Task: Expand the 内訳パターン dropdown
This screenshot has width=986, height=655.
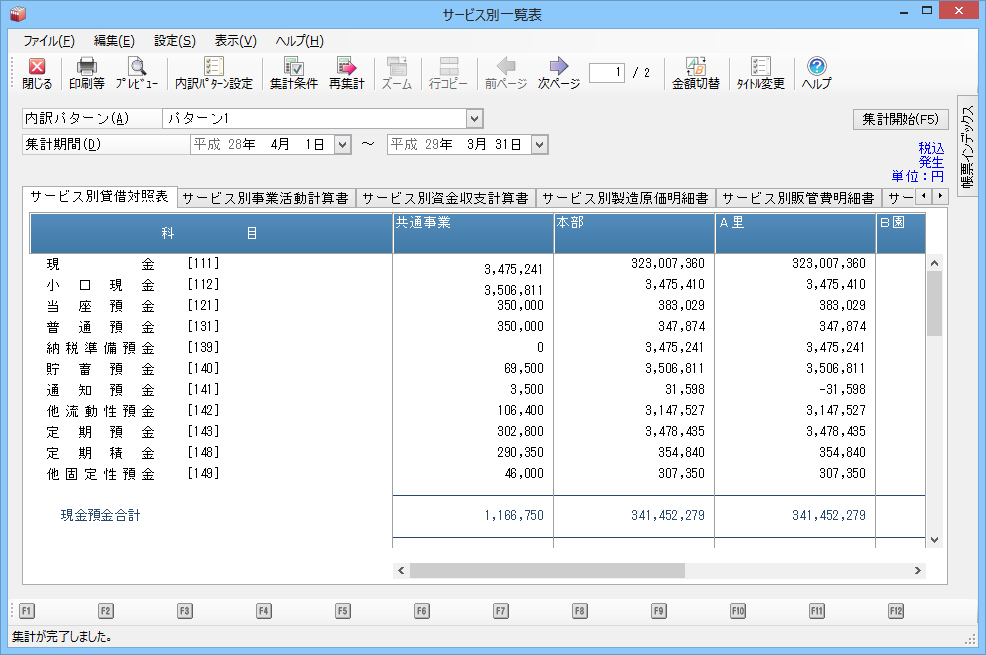Action: pyautogui.click(x=474, y=119)
